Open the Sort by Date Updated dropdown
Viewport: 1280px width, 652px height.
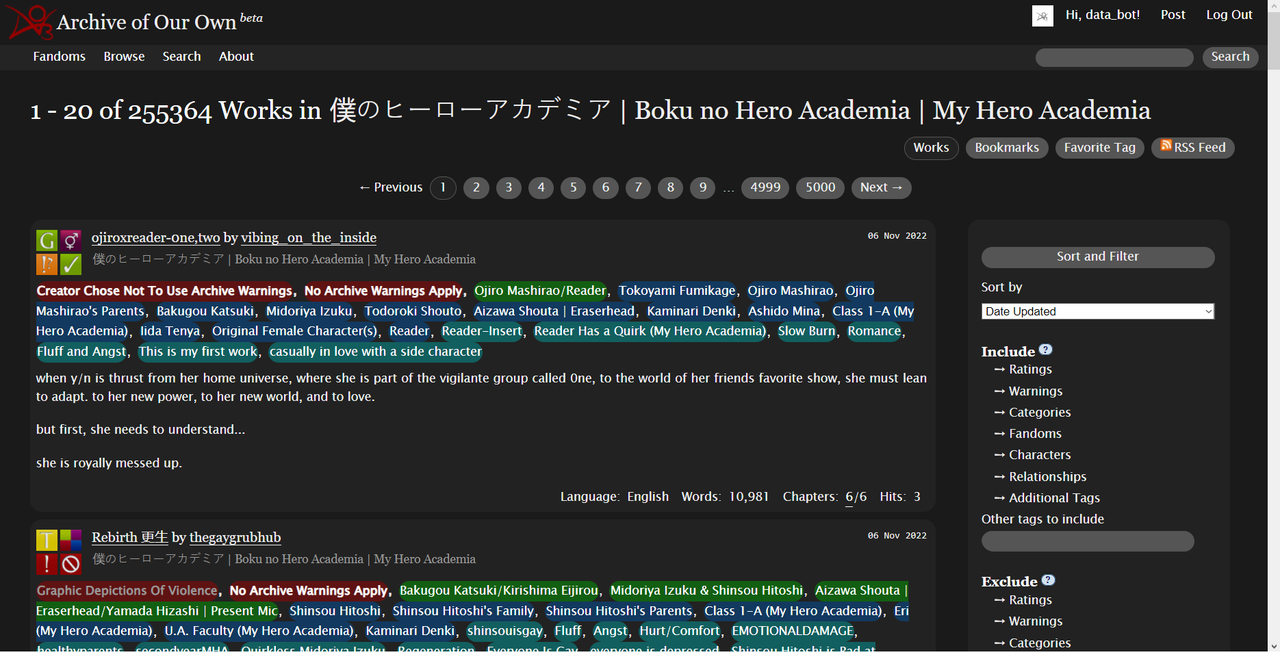pyautogui.click(x=1098, y=311)
